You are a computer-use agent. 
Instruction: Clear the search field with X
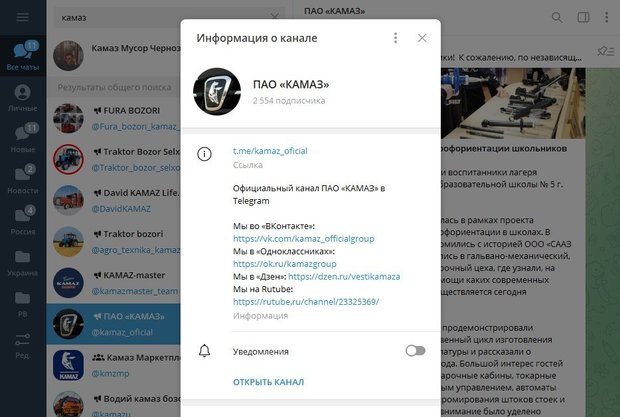click(x=274, y=17)
